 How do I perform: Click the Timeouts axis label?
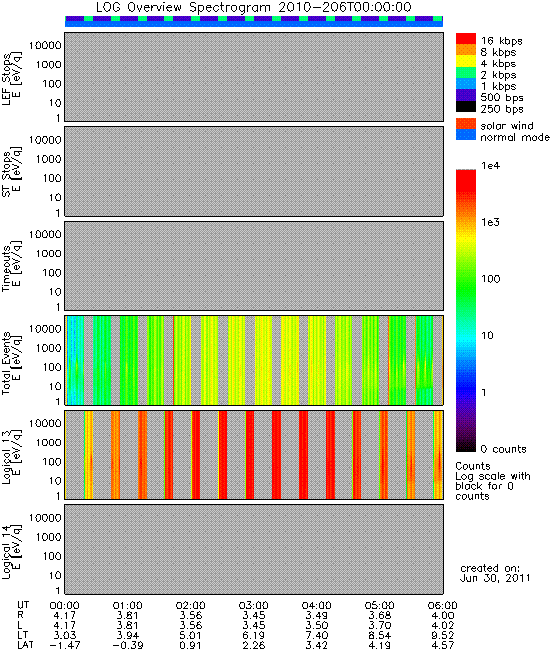coord(11,268)
